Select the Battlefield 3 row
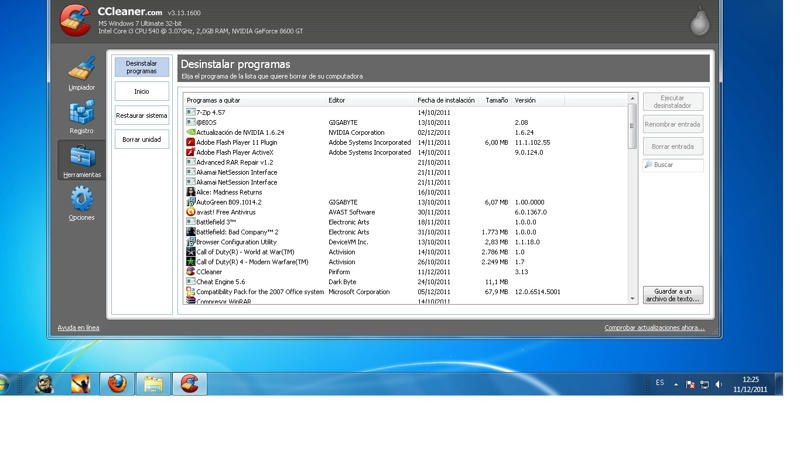 (x=406, y=222)
